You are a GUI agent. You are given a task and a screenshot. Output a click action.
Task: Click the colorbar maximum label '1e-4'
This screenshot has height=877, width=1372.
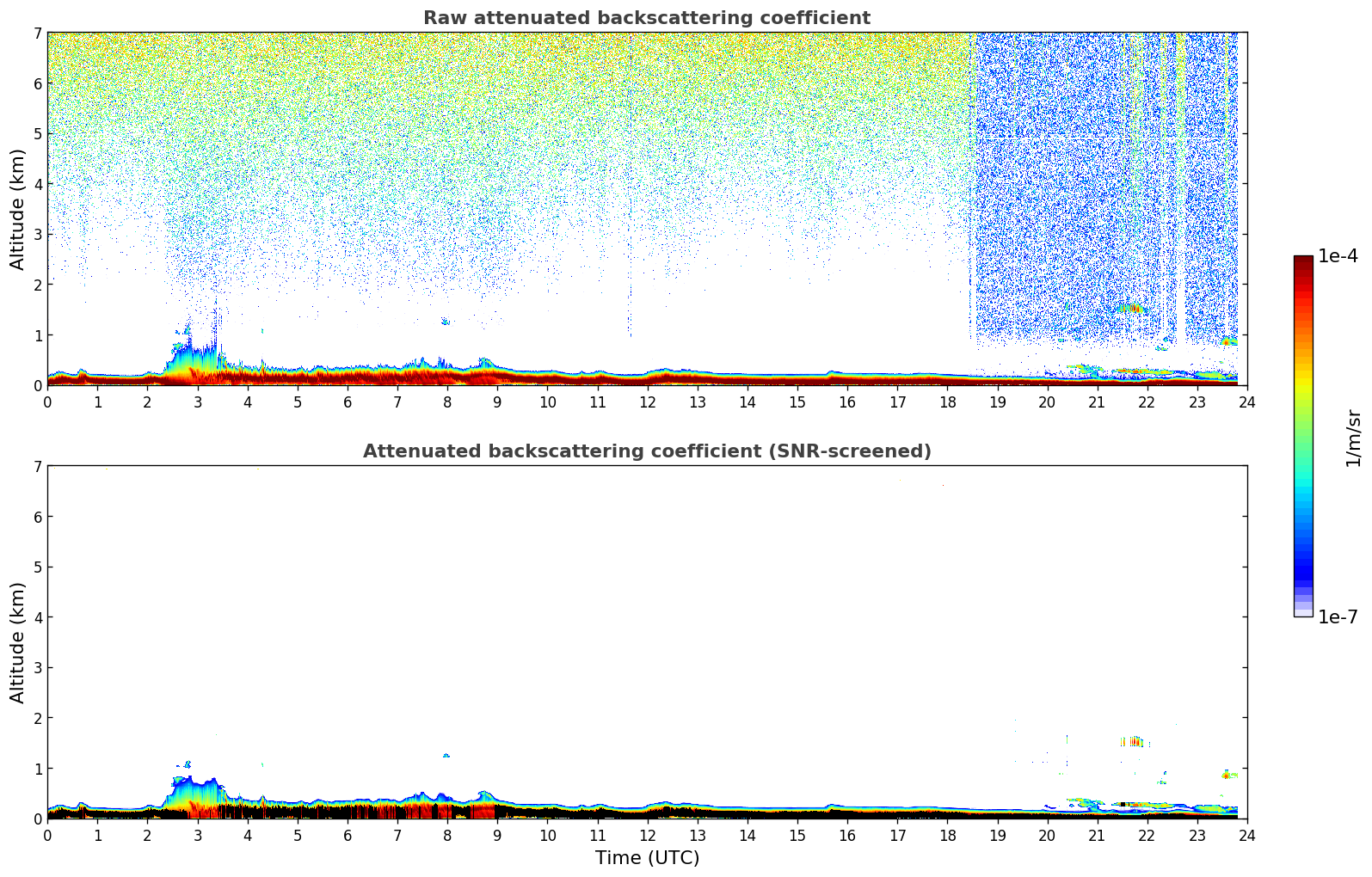coord(1338,256)
